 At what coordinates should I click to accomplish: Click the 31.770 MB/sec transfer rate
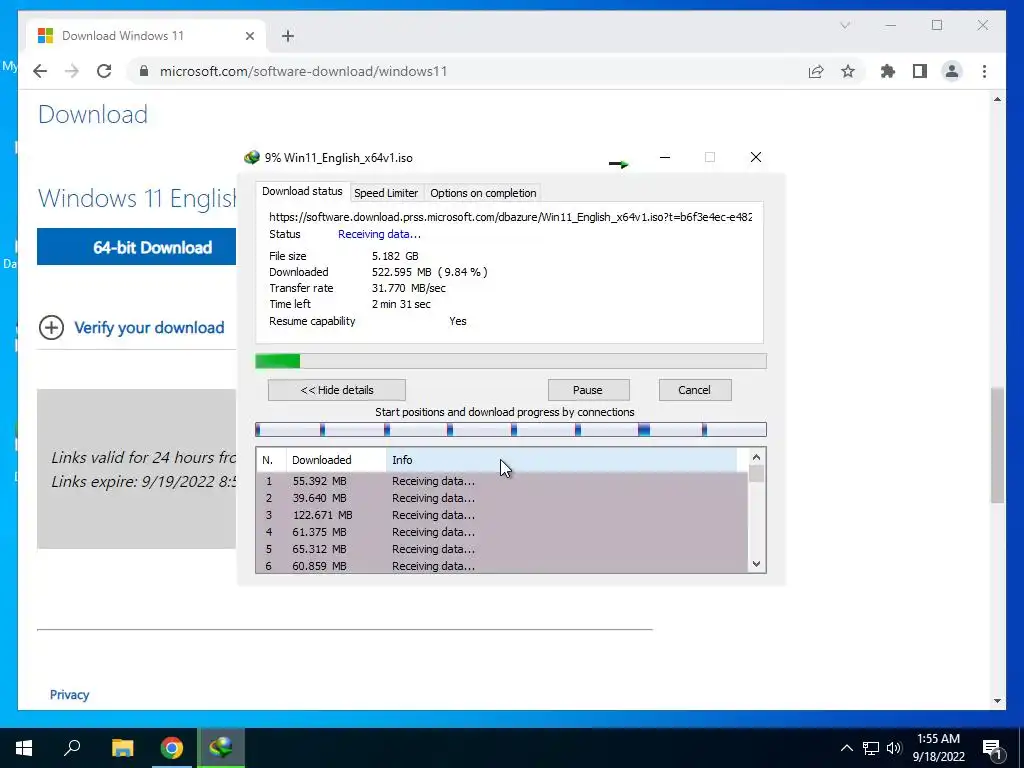pos(409,288)
